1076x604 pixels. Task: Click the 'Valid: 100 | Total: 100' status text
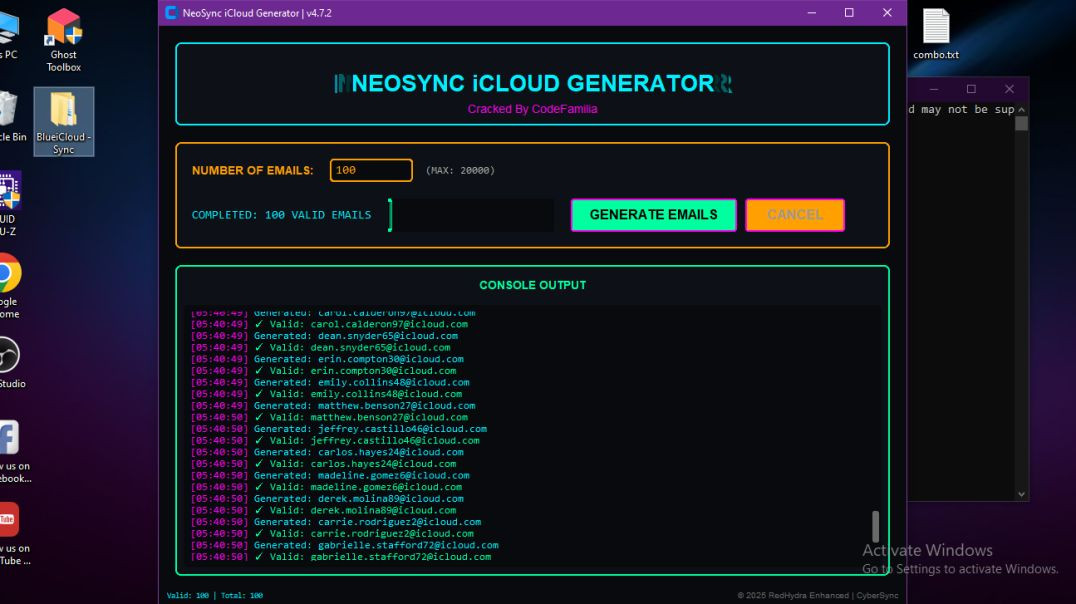tap(215, 595)
